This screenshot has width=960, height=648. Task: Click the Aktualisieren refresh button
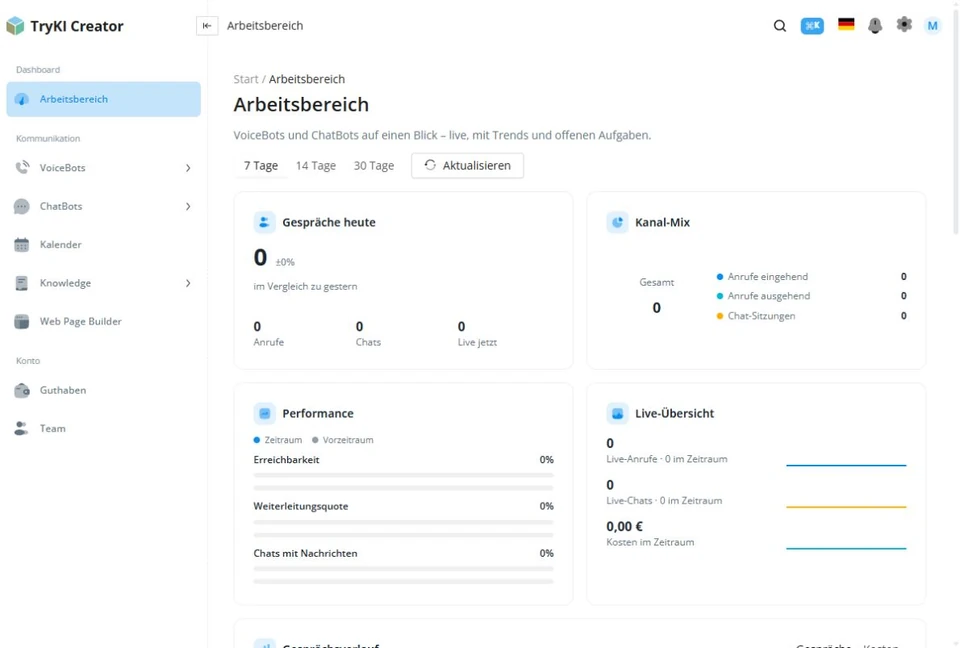coord(467,165)
